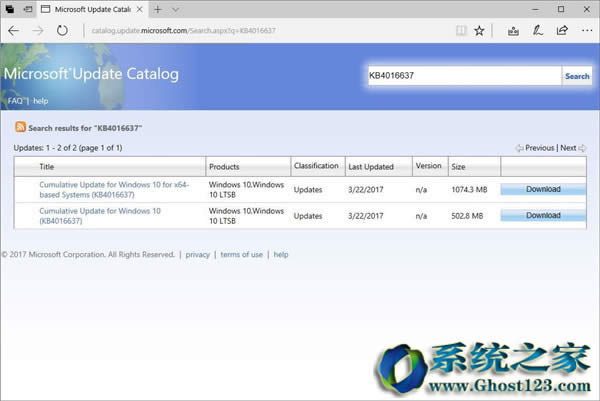The height and width of the screenshot is (401, 600).
Task: Open the Edge more options ellipsis
Action: (588, 30)
